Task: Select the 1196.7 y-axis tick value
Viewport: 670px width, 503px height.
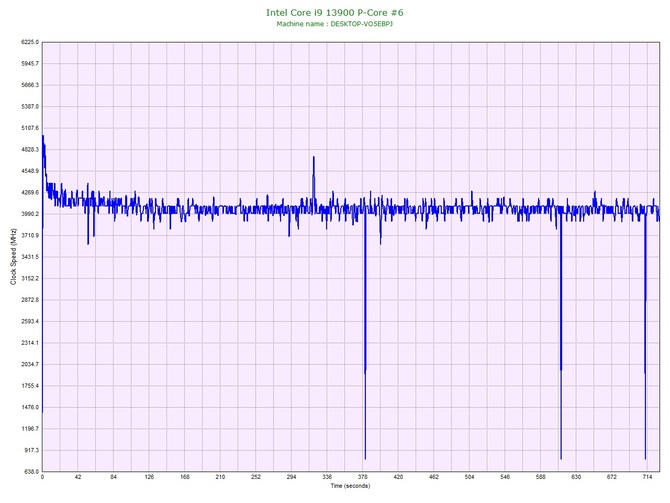Action: 30,429
